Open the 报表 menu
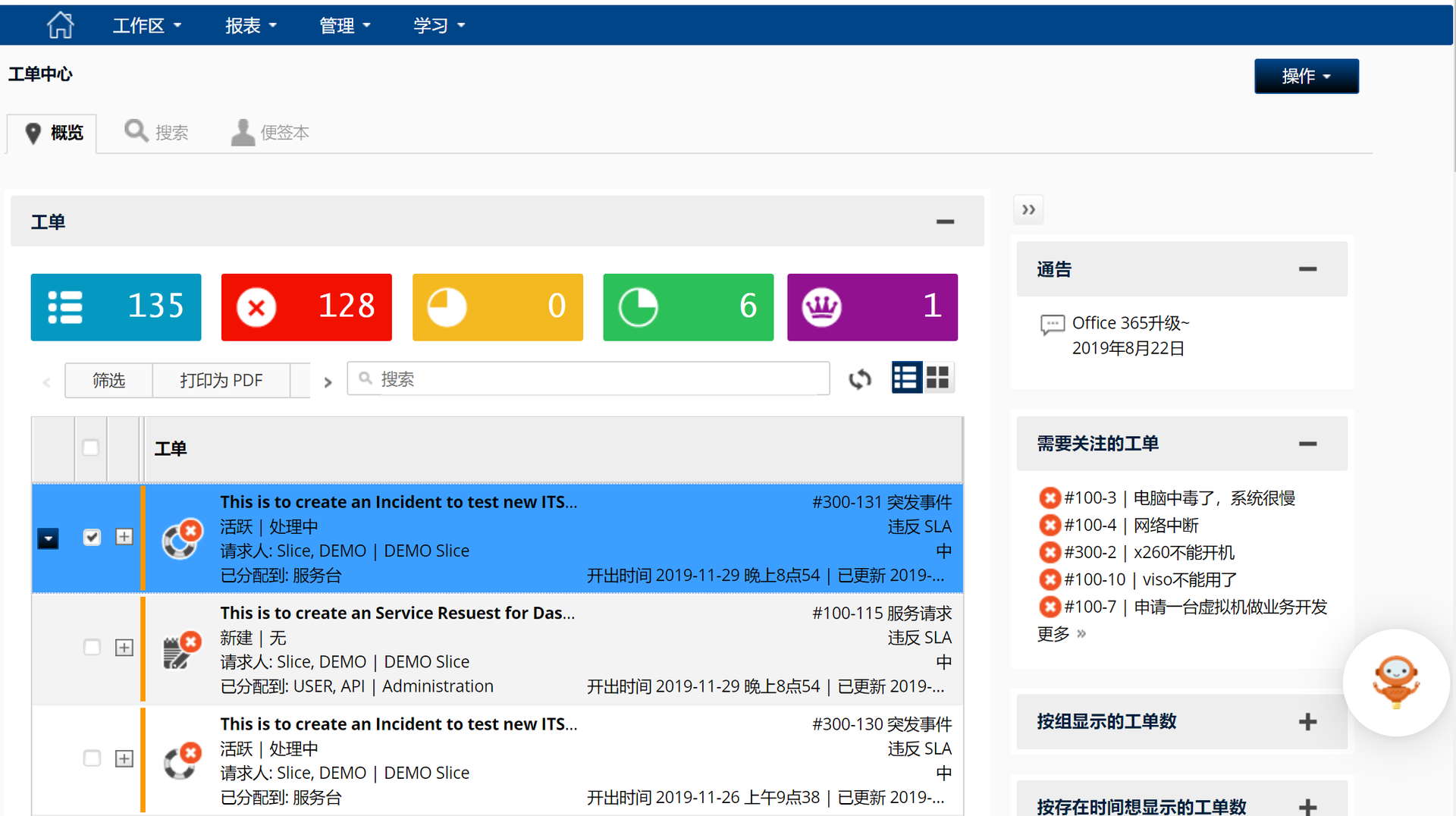 click(x=250, y=26)
